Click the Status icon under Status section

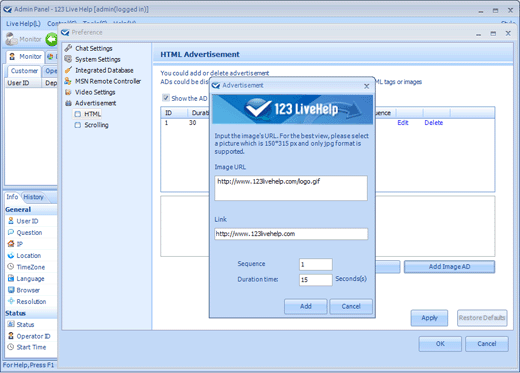tap(11, 324)
